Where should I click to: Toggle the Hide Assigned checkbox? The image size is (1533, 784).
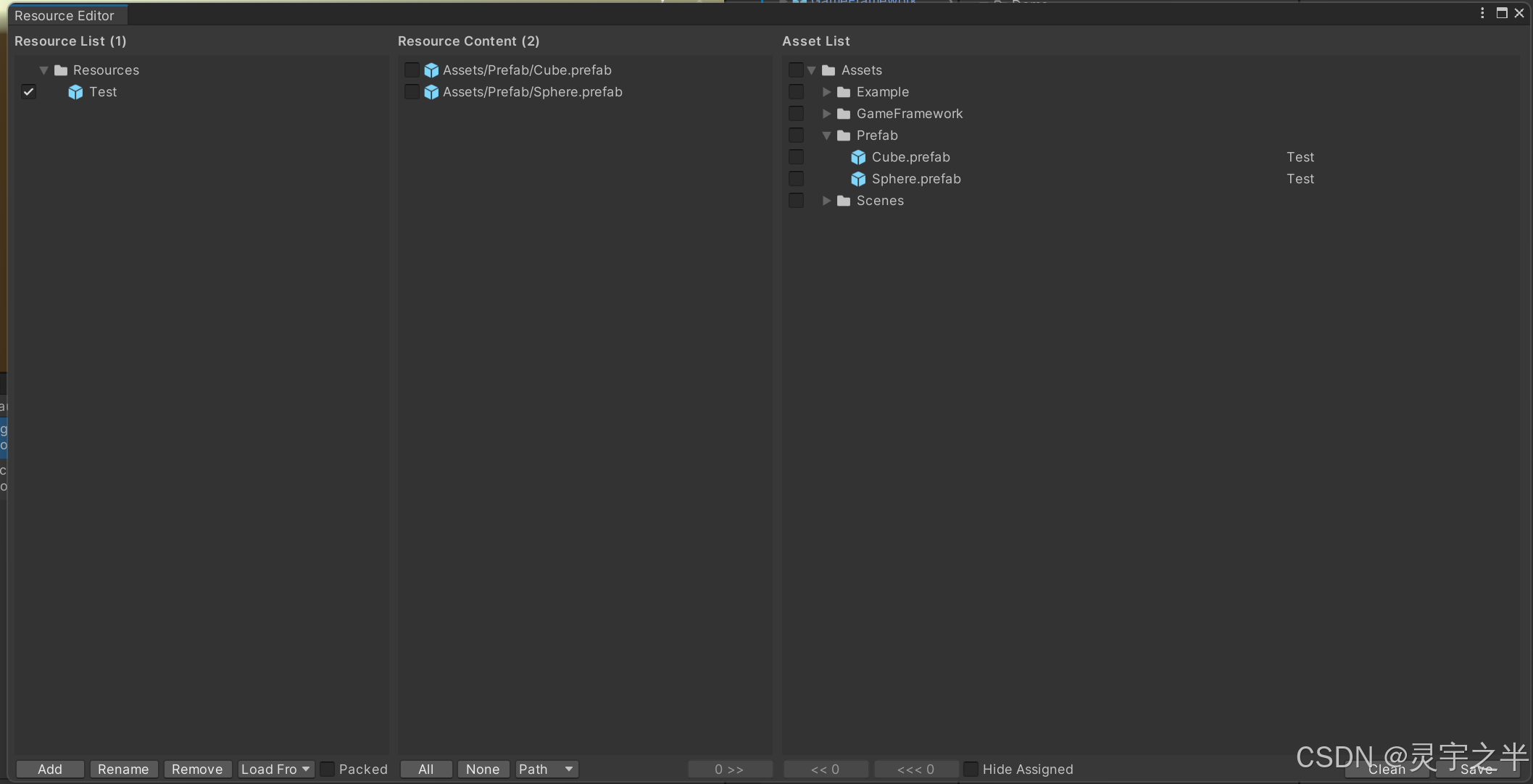[x=971, y=769]
